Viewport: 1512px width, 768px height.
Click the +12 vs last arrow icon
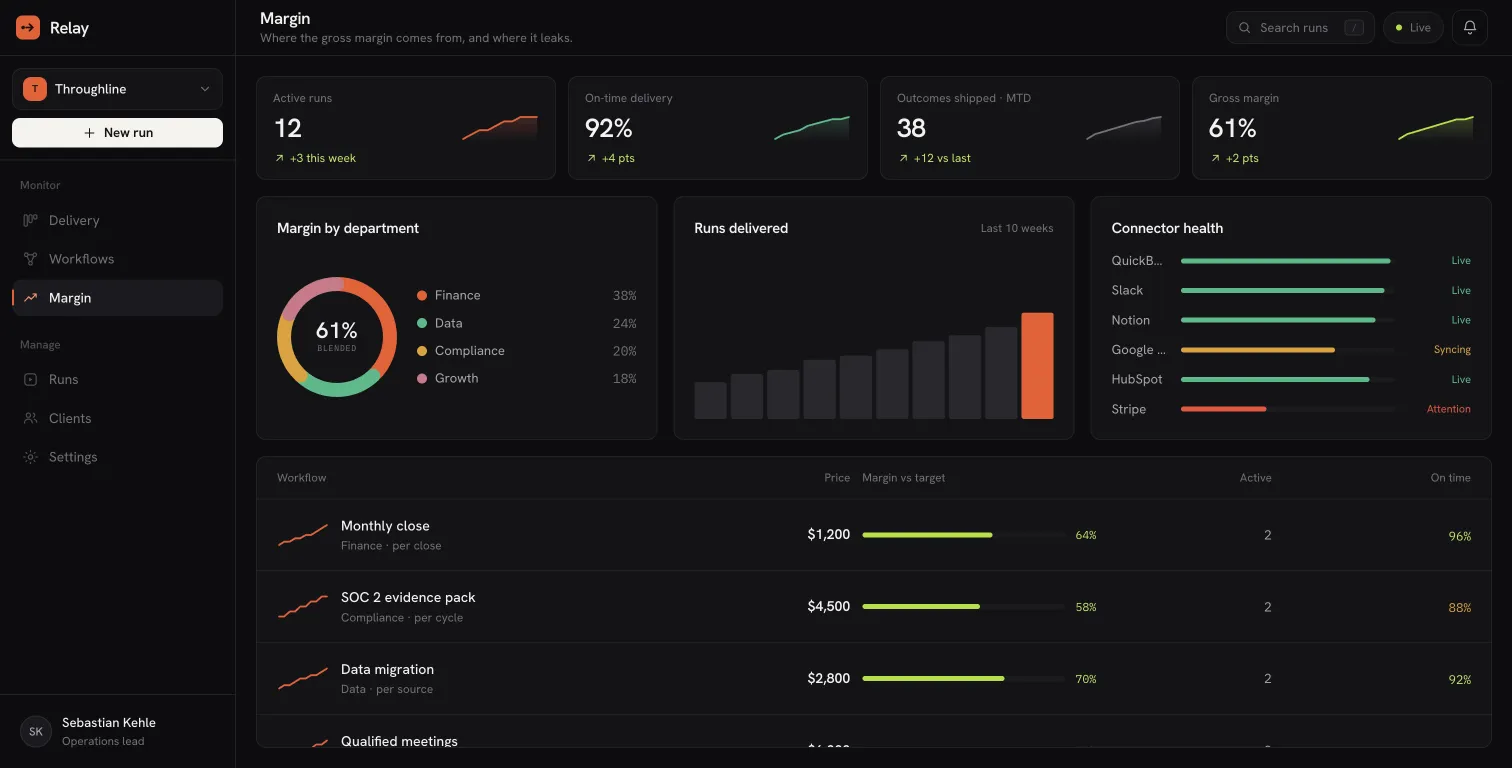(903, 158)
